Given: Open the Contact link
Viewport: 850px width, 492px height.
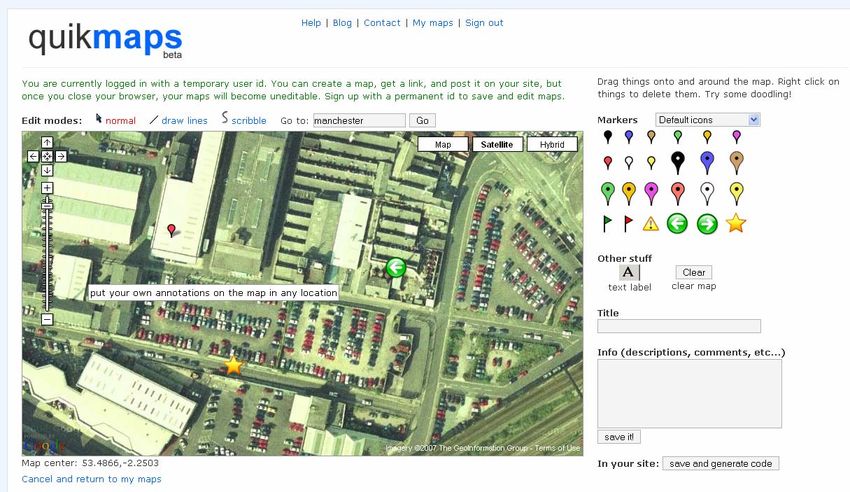Looking at the screenshot, I should tap(382, 23).
